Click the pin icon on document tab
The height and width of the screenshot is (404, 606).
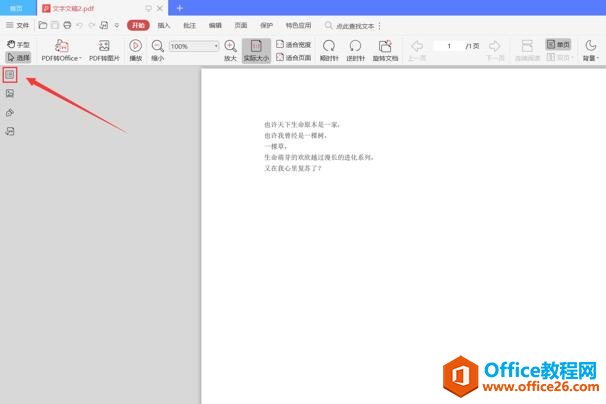click(148, 8)
